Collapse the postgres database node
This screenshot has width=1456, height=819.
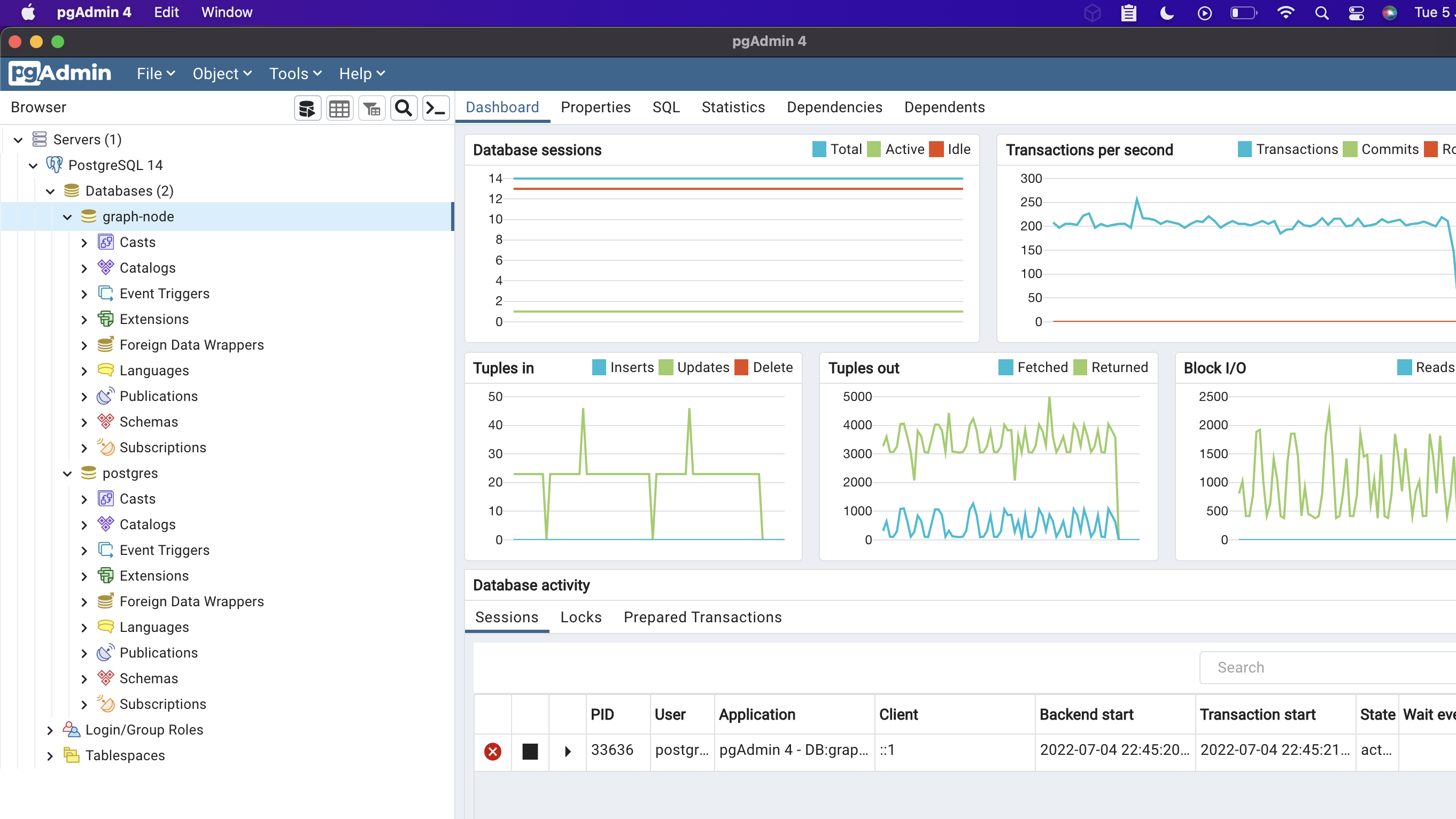point(67,473)
